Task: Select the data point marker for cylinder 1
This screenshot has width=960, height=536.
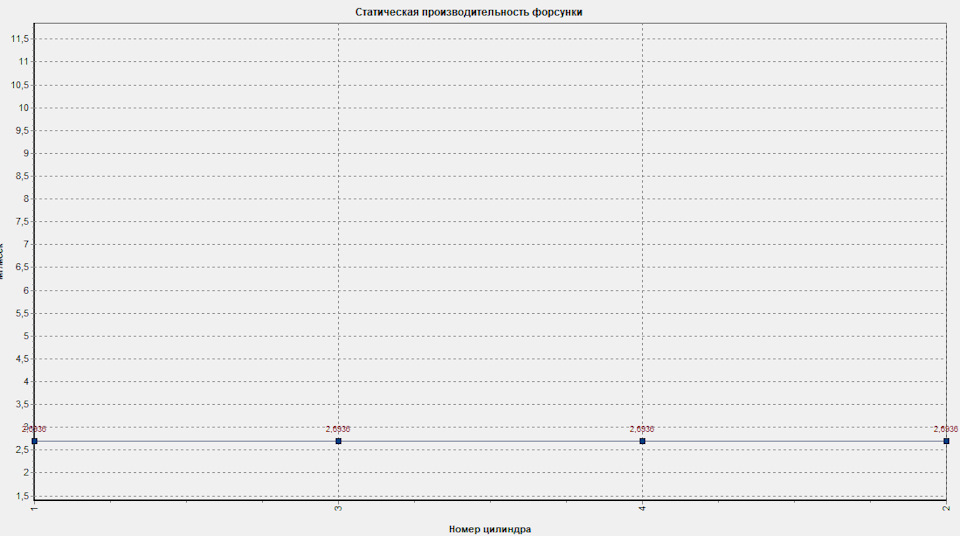Action: 35,441
